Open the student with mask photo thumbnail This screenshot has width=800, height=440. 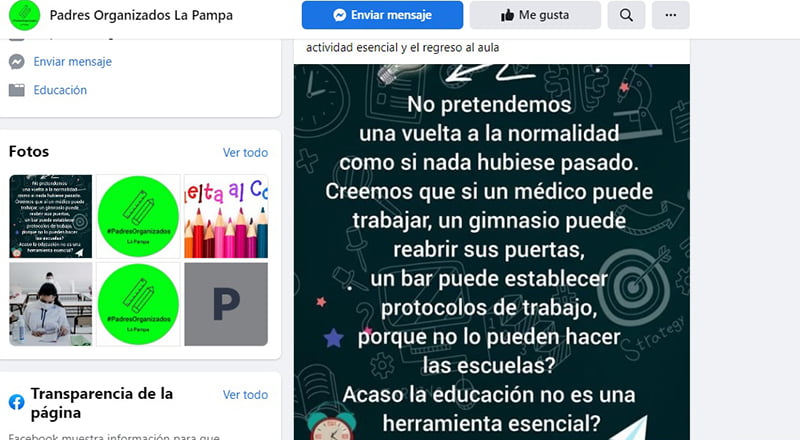[x=51, y=304]
